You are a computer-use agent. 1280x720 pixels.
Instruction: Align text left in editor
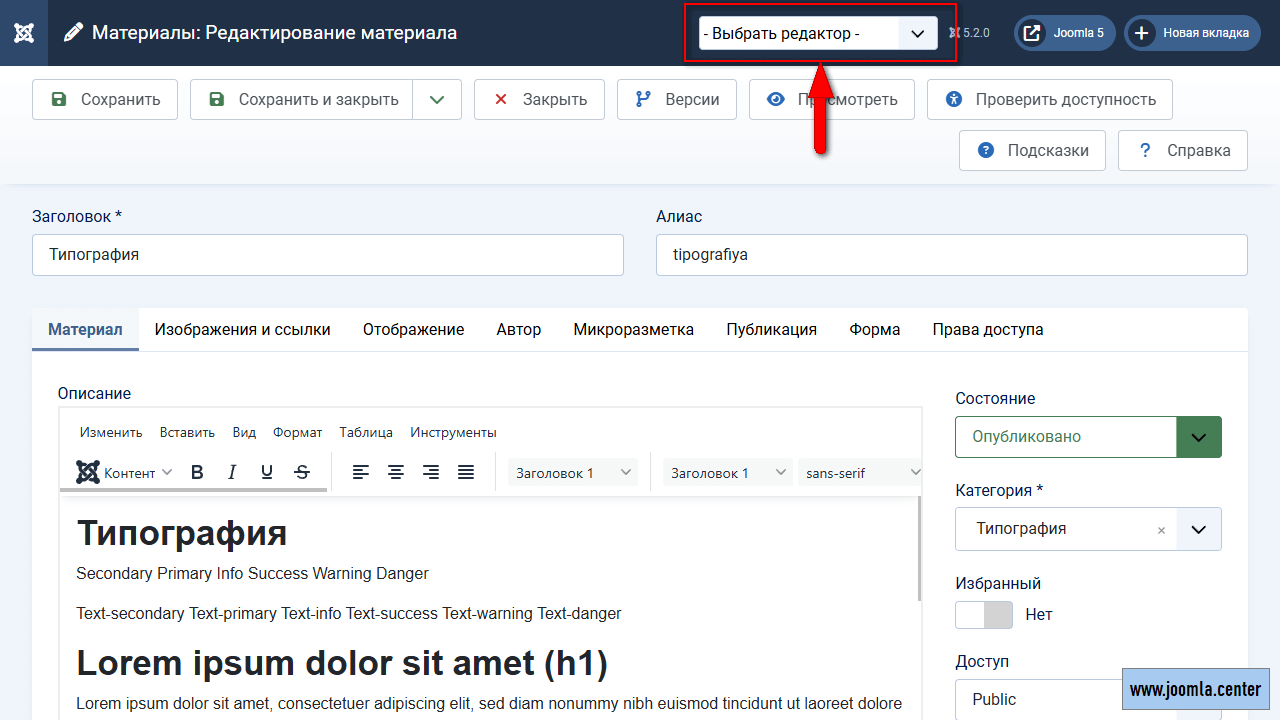[x=361, y=473]
